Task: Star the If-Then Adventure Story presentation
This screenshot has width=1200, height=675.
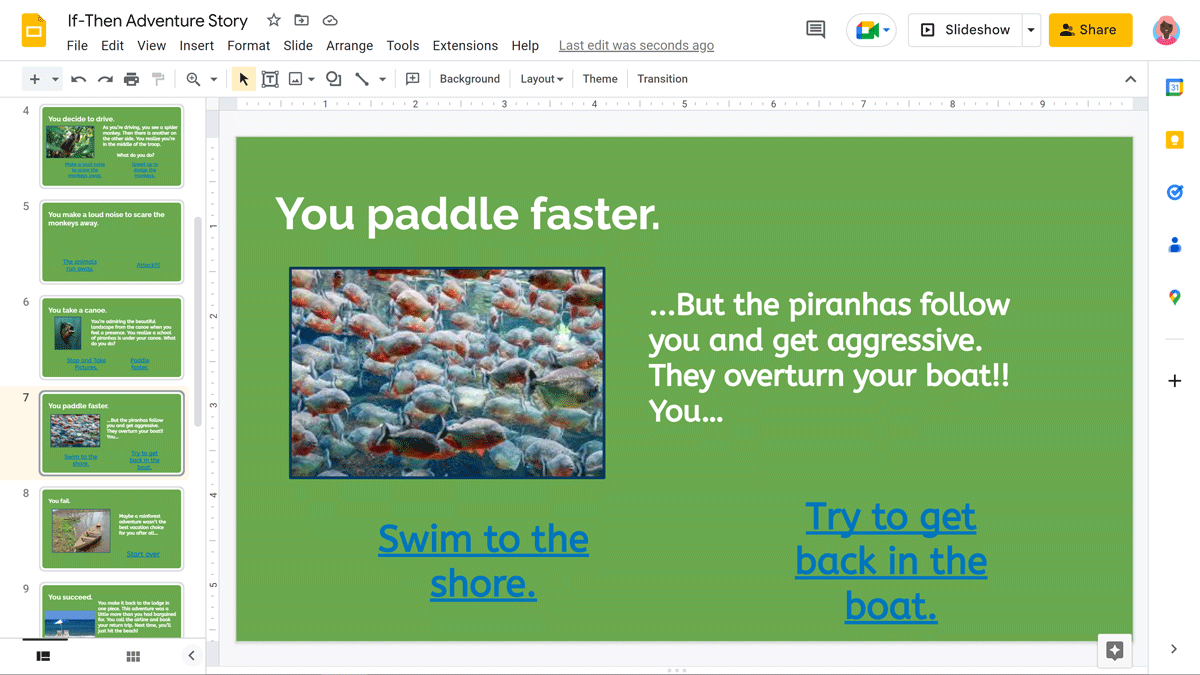Action: (x=272, y=20)
